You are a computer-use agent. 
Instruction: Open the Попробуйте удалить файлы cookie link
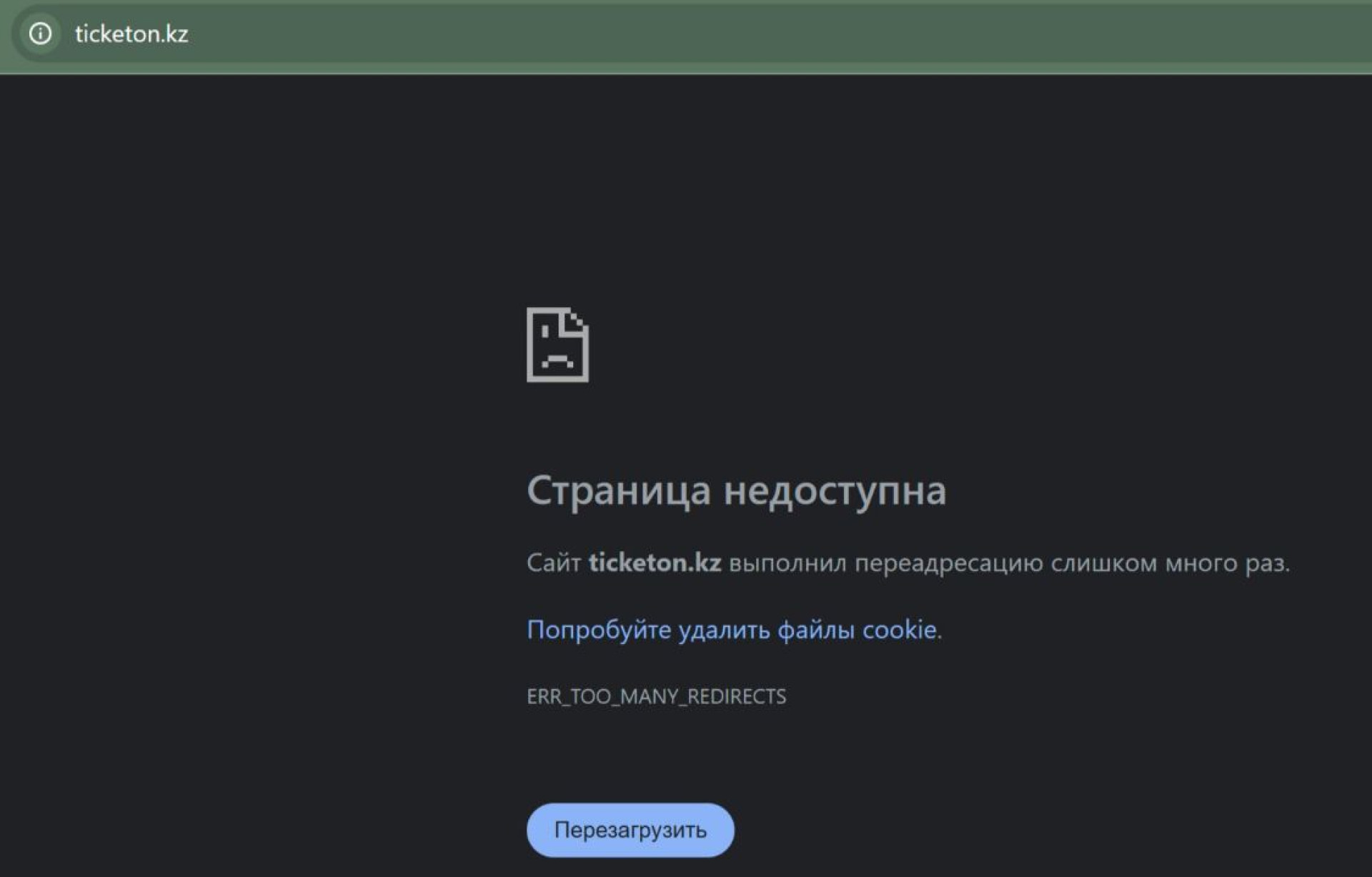coord(732,630)
